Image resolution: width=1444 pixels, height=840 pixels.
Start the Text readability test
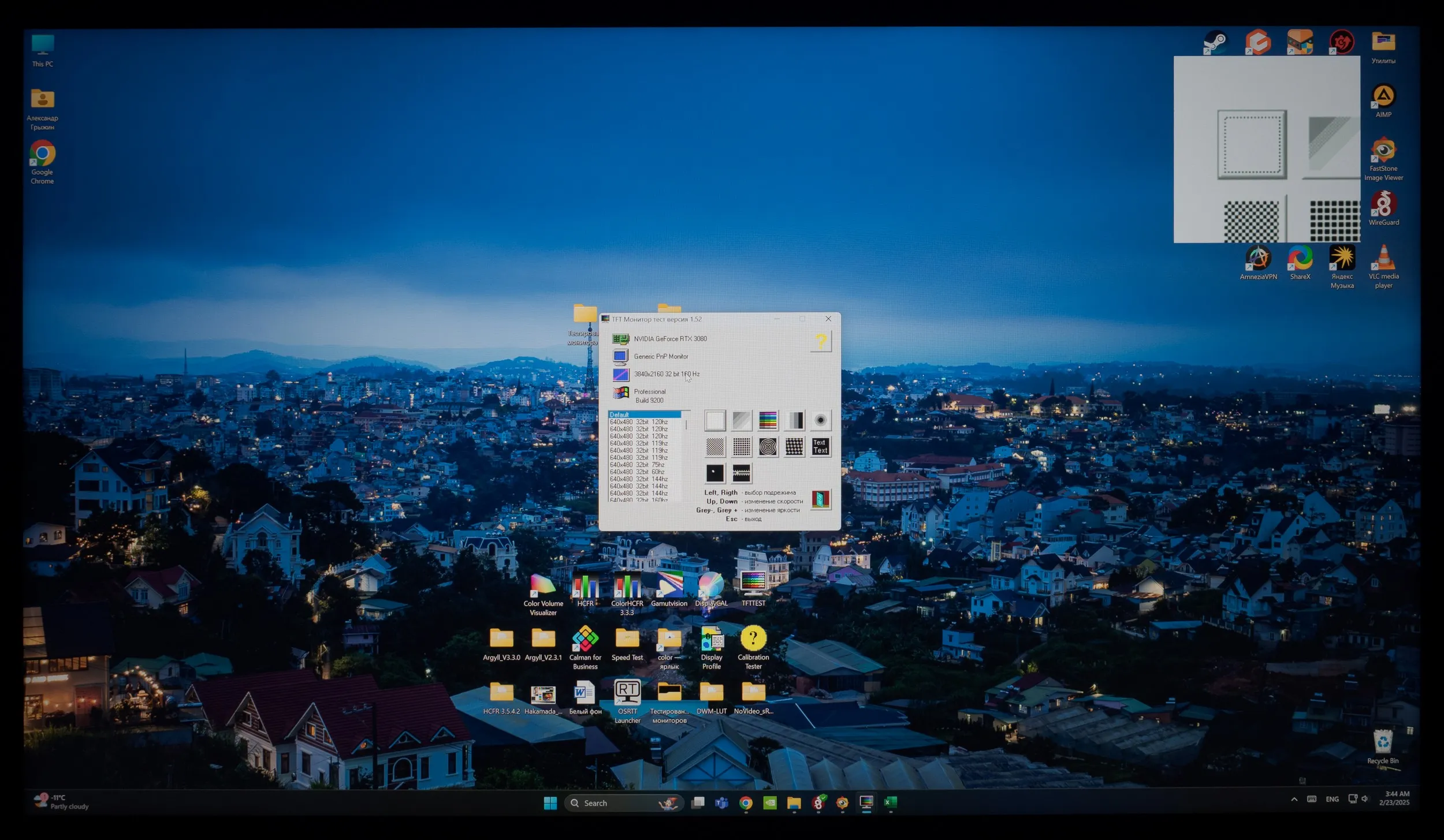[820, 446]
